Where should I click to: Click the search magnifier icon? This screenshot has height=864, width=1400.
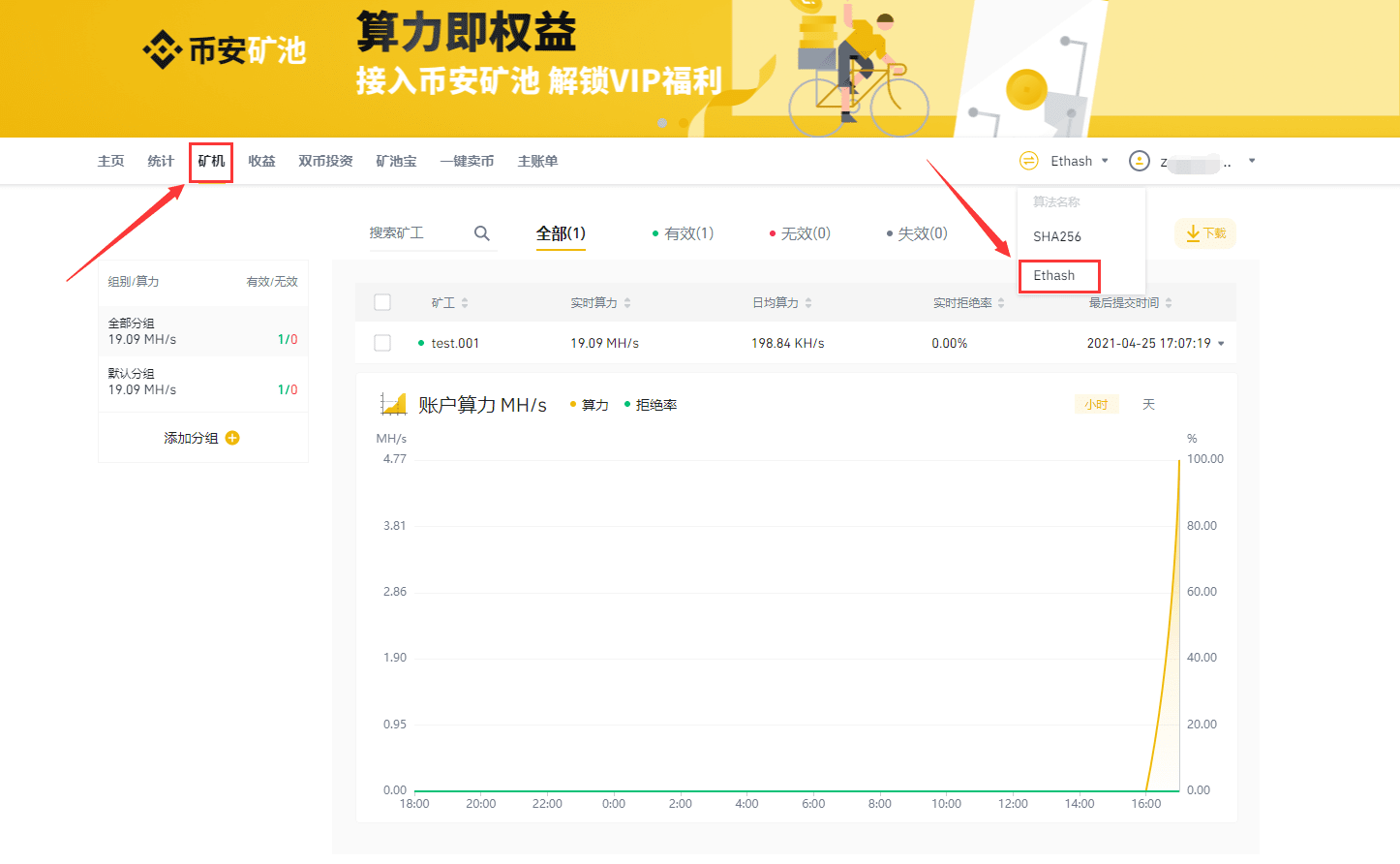coord(481,233)
